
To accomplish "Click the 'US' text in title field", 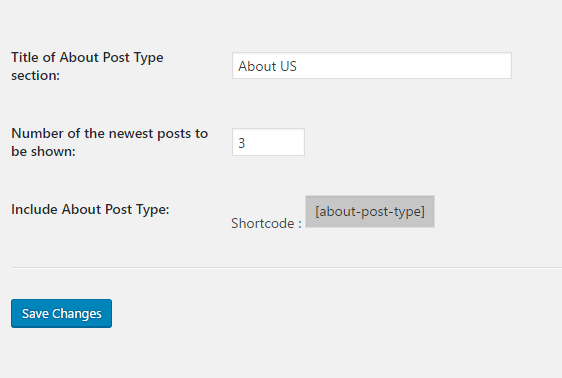I will [x=289, y=66].
